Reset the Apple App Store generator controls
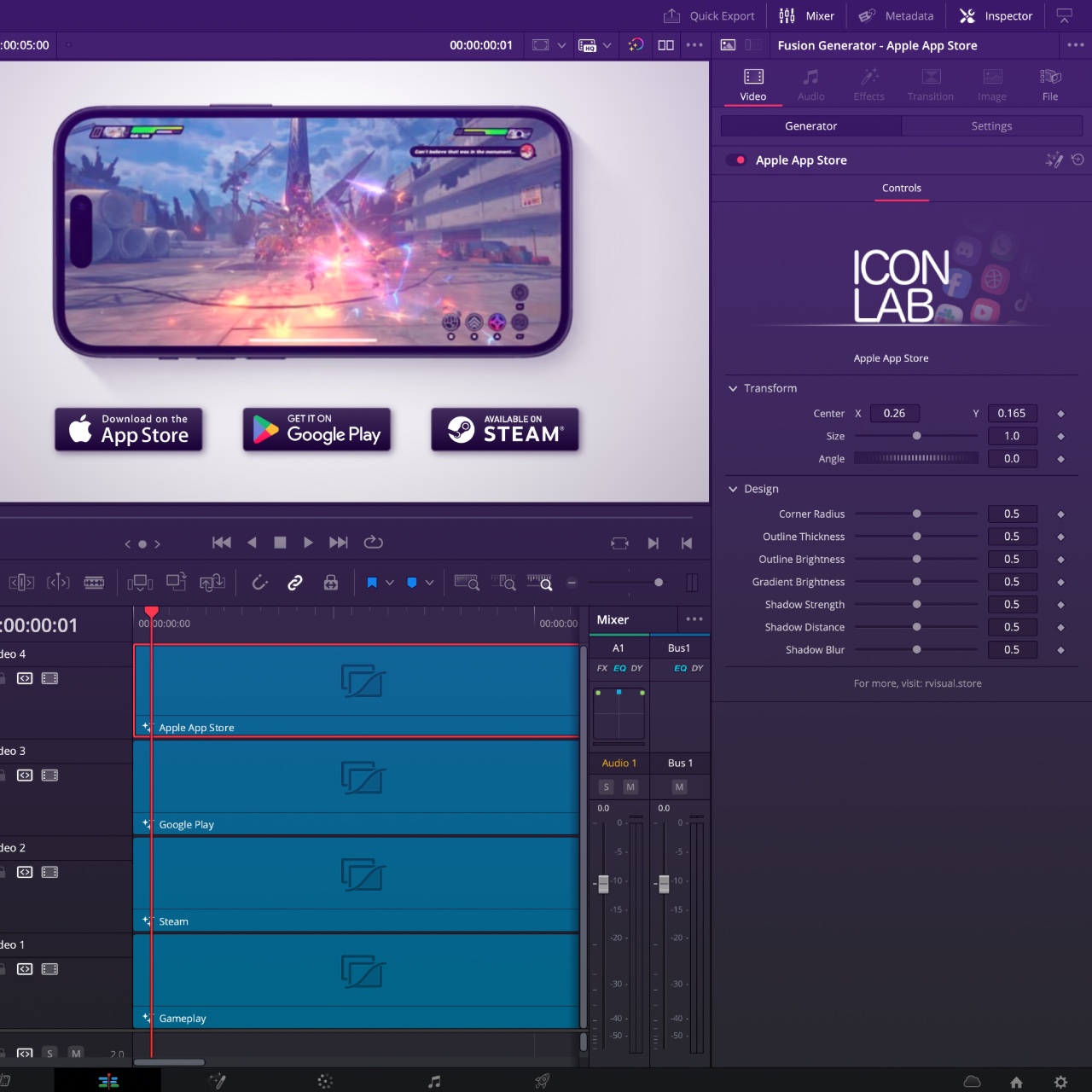Image resolution: width=1092 pixels, height=1092 pixels. point(1077,160)
